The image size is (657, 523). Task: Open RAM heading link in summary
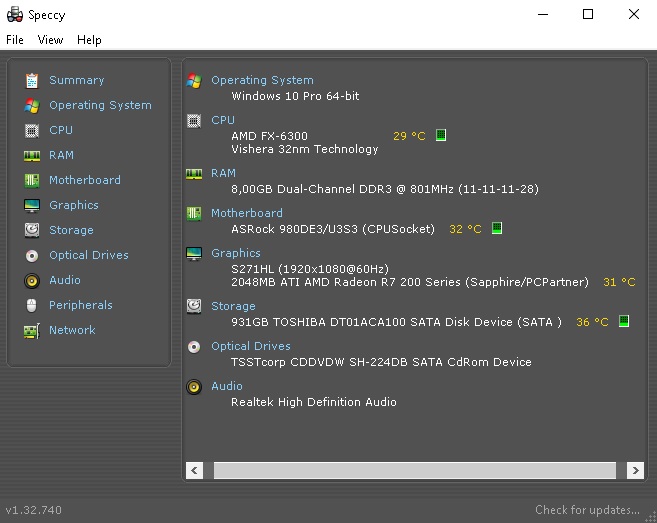tap(223, 173)
